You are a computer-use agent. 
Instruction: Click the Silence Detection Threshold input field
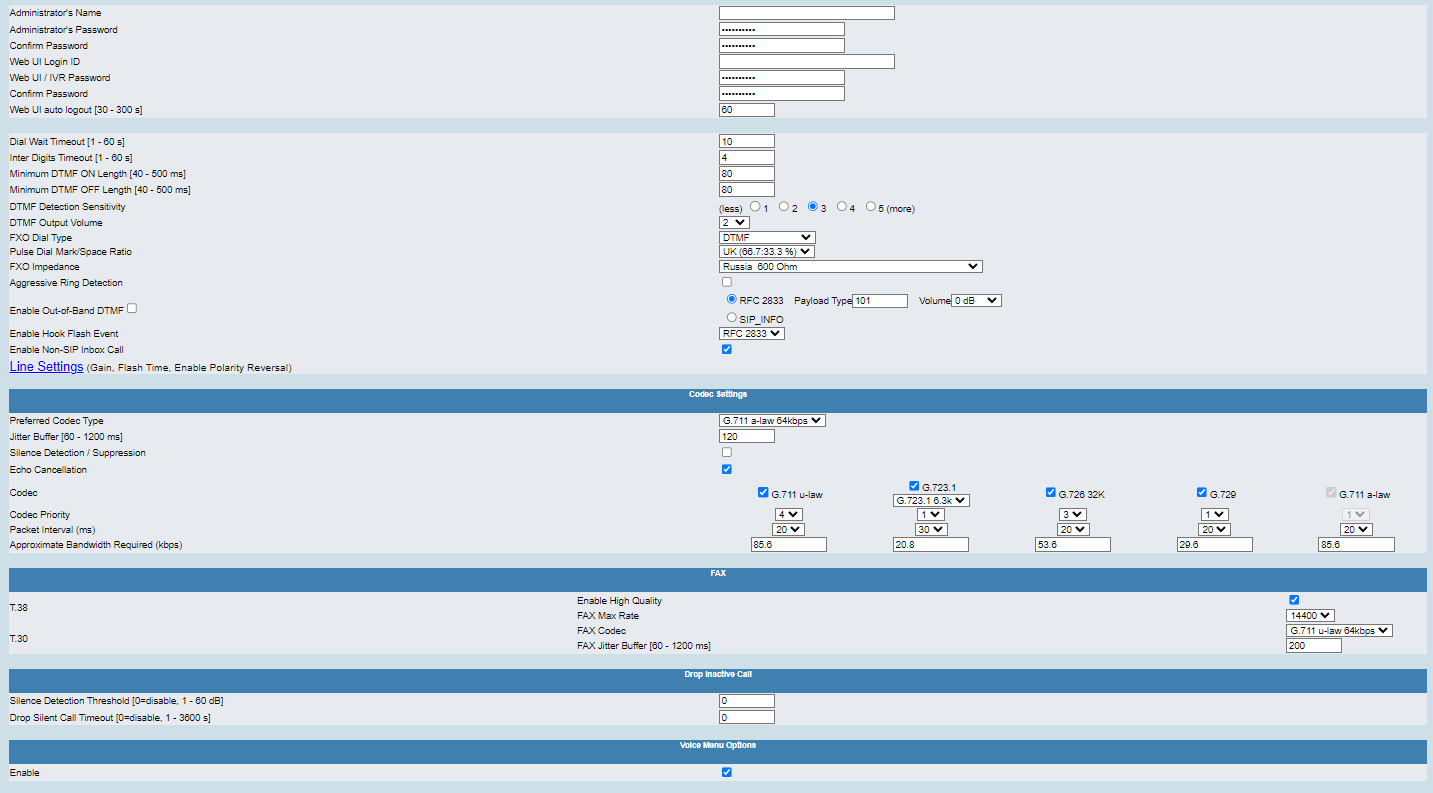[x=746, y=701]
